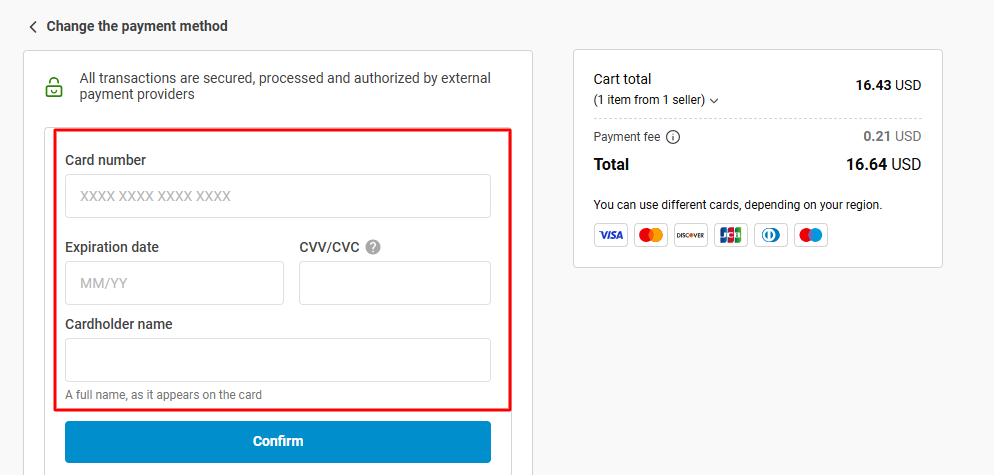994x475 pixels.
Task: Click the Visa card logo
Action: (611, 235)
